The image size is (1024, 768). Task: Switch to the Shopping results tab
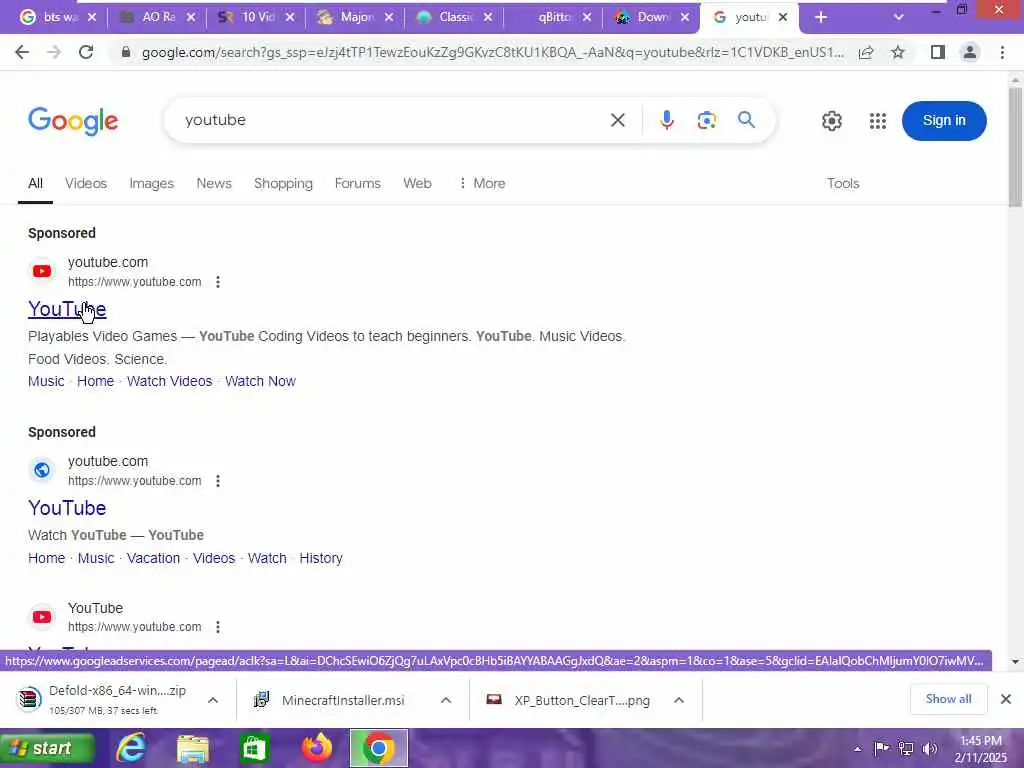[x=283, y=184]
